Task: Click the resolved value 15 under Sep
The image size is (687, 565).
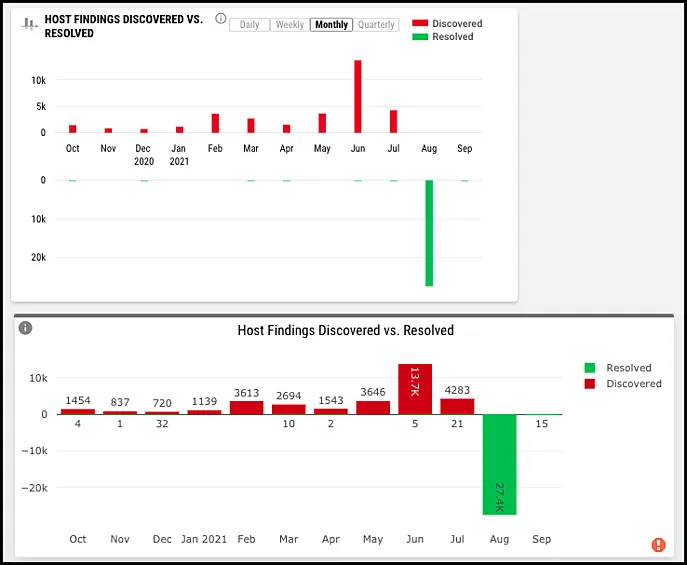Action: [542, 424]
